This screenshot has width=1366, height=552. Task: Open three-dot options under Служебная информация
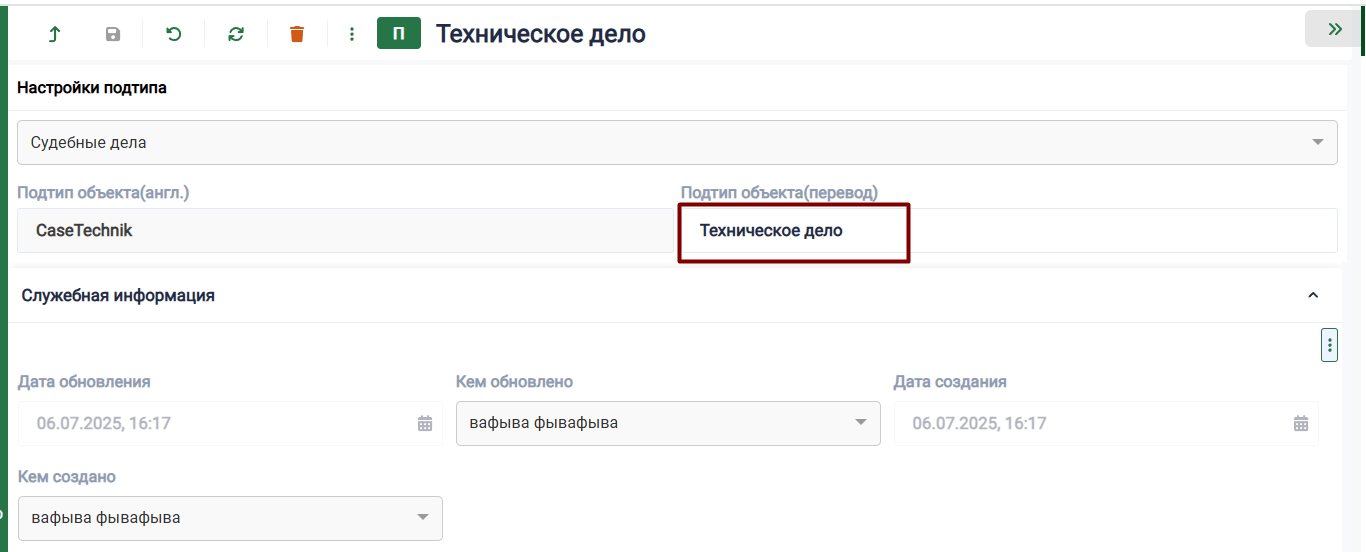click(x=1329, y=345)
